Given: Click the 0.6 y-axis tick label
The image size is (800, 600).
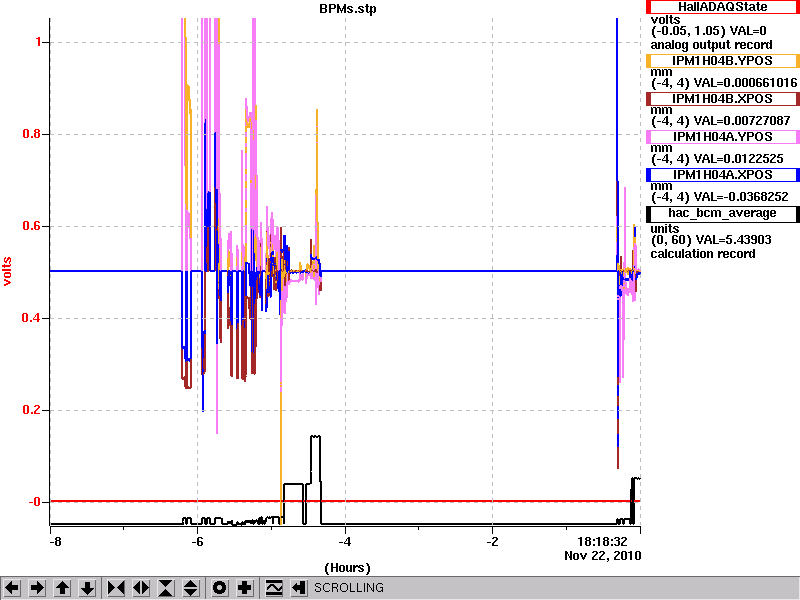Looking at the screenshot, I should click(x=32, y=226).
